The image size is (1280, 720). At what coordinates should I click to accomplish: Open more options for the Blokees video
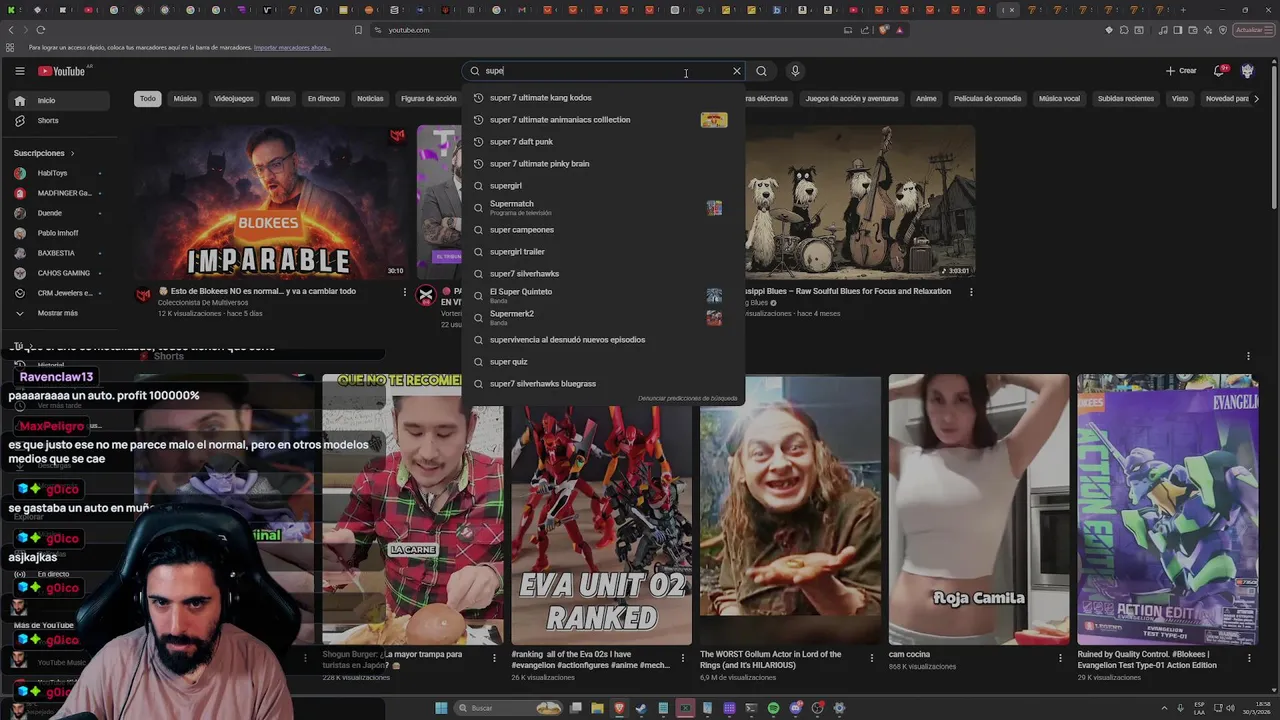405,292
